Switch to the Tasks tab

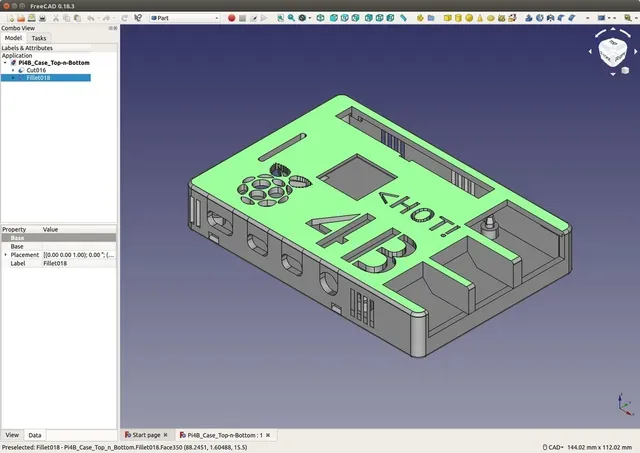coord(39,38)
